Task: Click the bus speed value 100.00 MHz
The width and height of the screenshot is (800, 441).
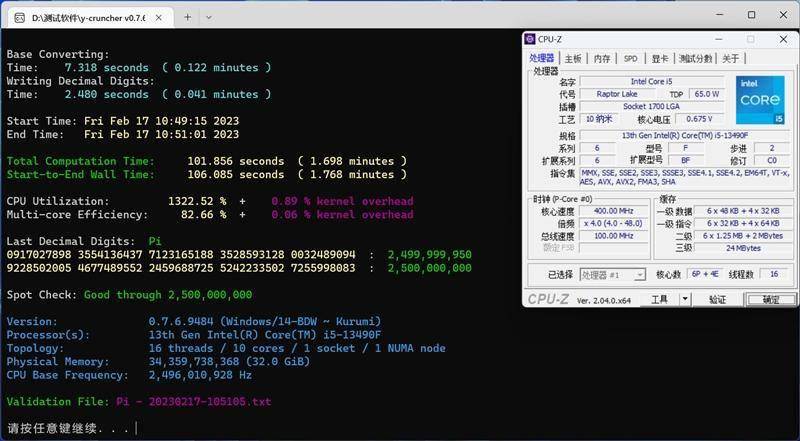Action: (x=614, y=236)
